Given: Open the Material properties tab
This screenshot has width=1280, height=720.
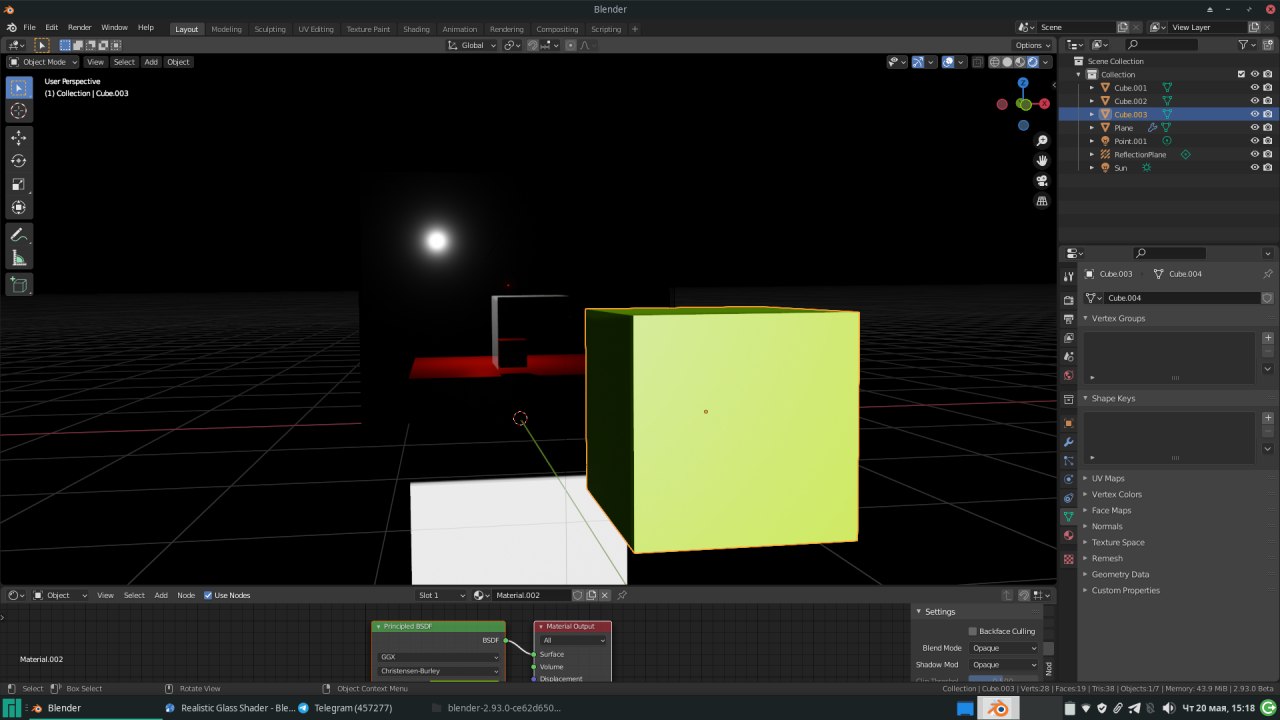Looking at the screenshot, I should point(1068,536).
